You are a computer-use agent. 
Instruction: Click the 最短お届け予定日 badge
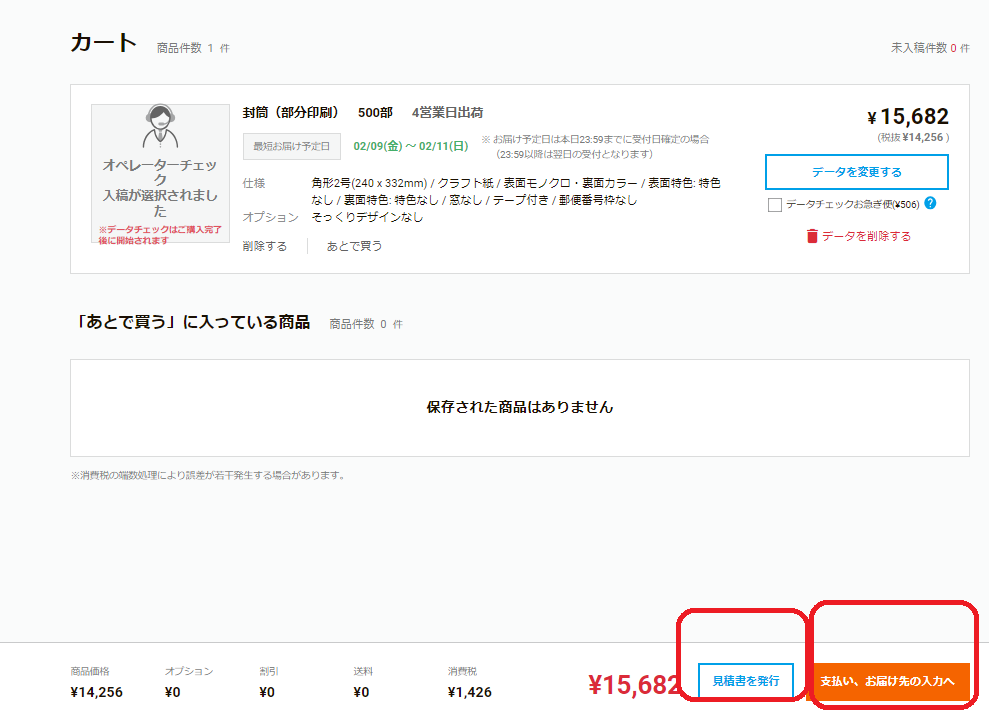(292, 146)
